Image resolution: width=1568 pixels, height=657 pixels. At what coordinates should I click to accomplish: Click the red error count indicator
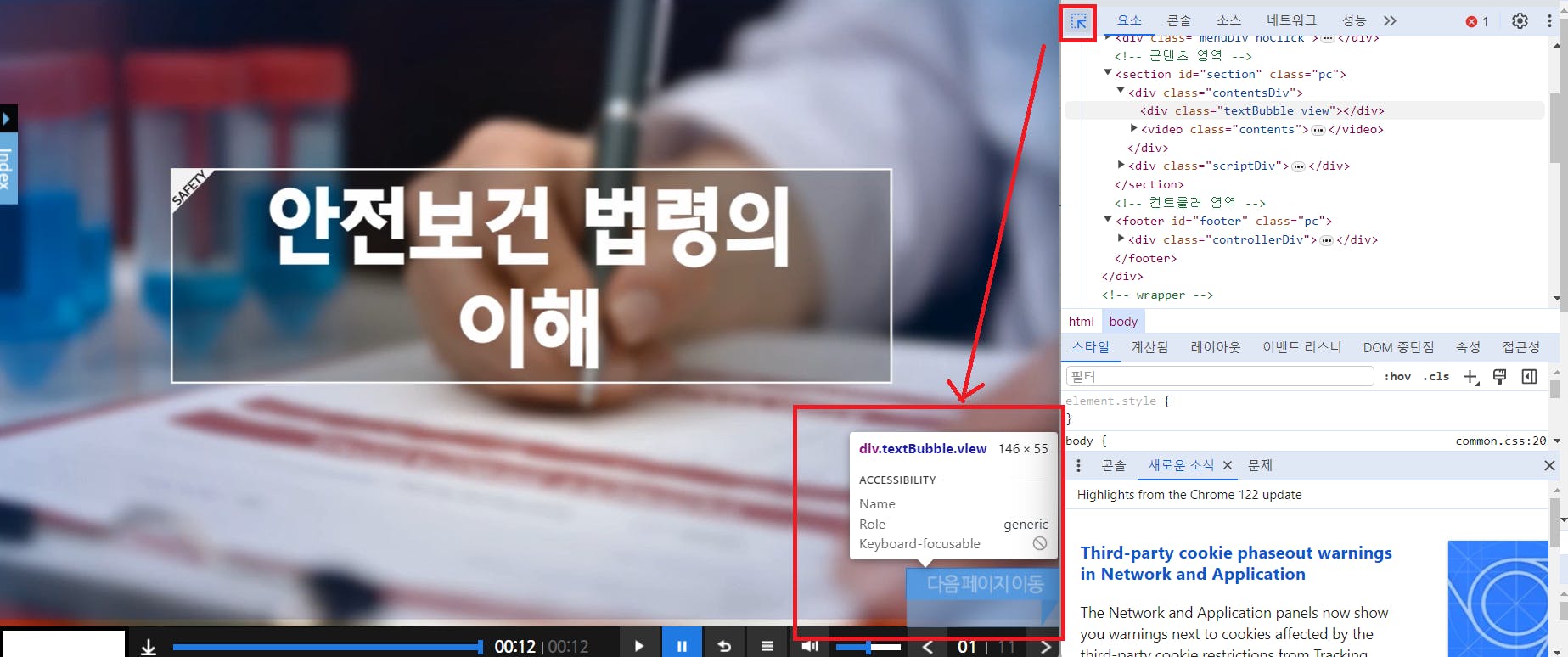coord(1477,21)
